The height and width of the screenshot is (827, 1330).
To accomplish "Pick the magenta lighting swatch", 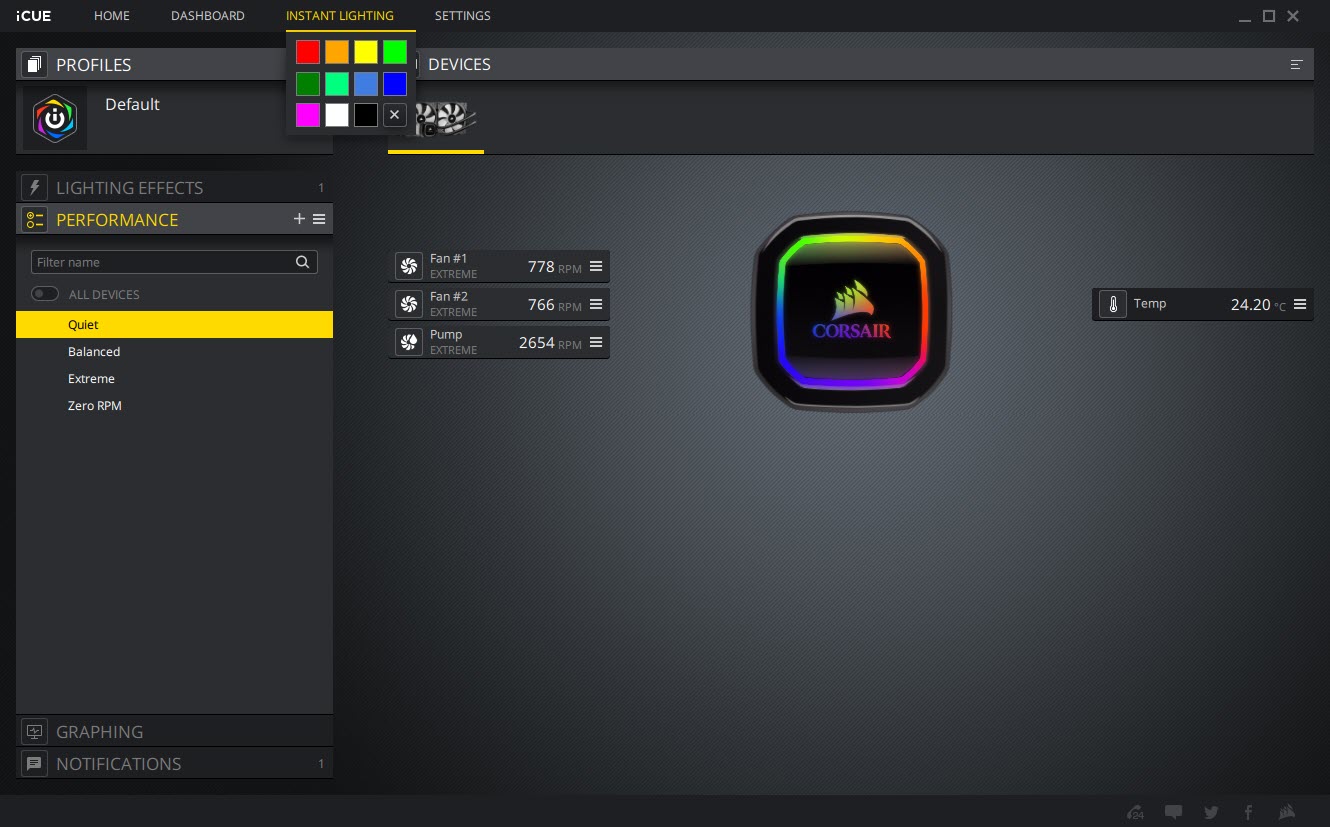I will coord(308,114).
